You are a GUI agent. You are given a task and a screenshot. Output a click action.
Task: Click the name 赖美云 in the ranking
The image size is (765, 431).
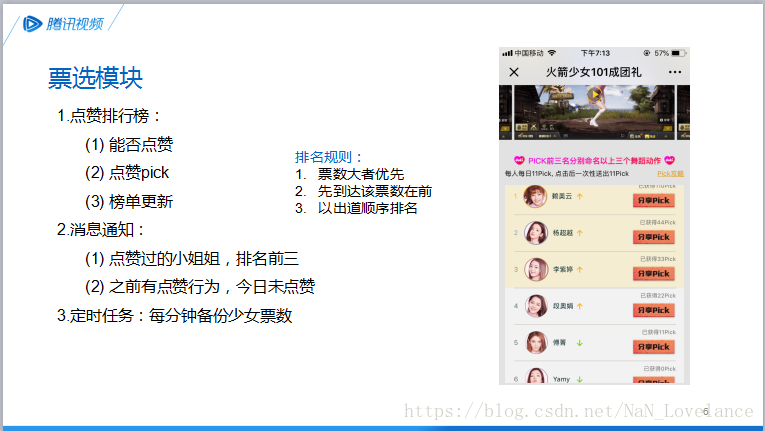pos(562,196)
